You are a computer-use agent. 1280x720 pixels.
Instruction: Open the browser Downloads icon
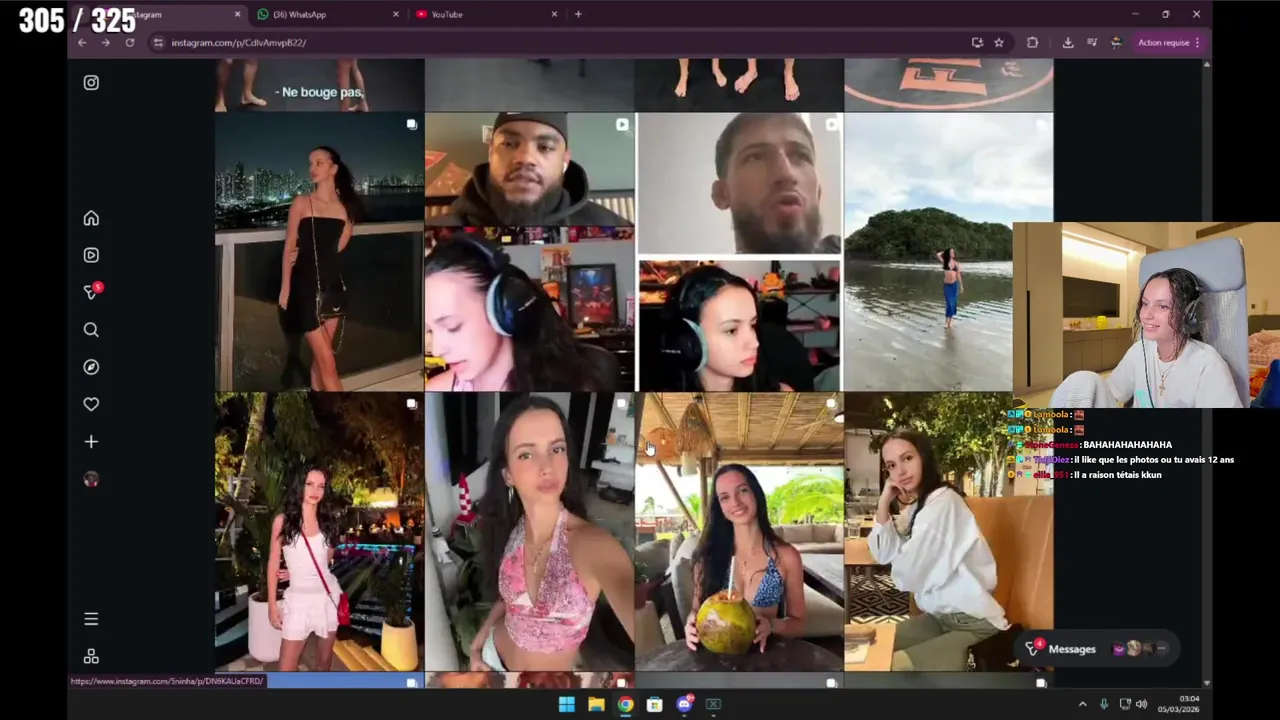(1068, 43)
